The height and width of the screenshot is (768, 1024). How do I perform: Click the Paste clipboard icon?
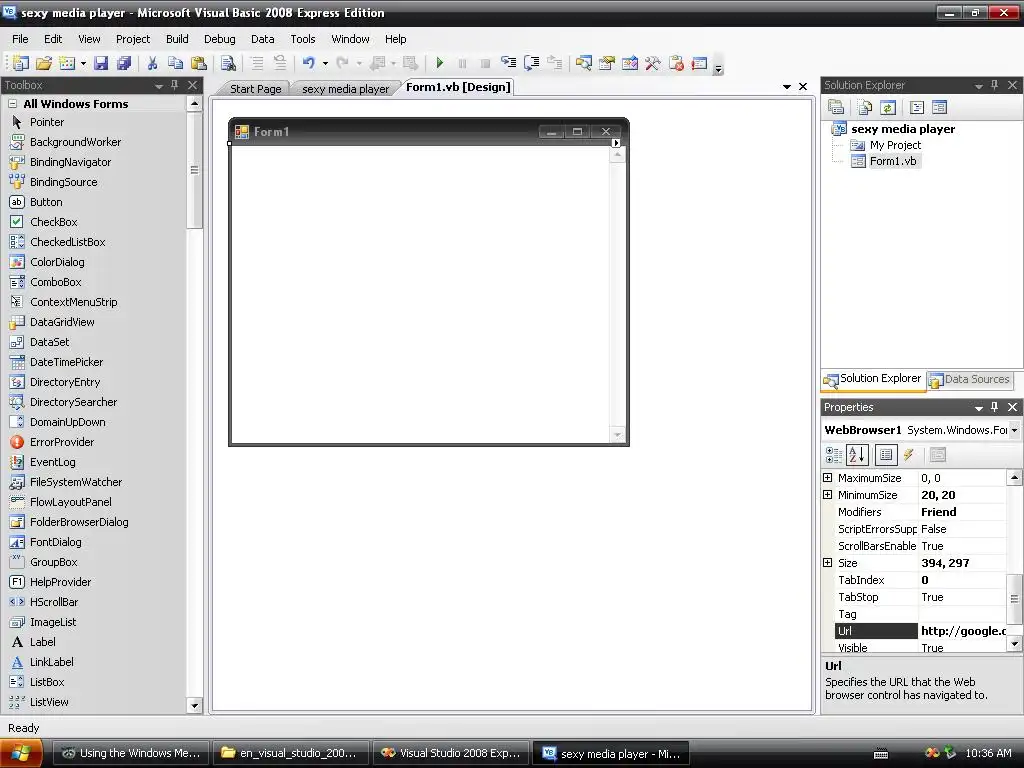tap(199, 63)
